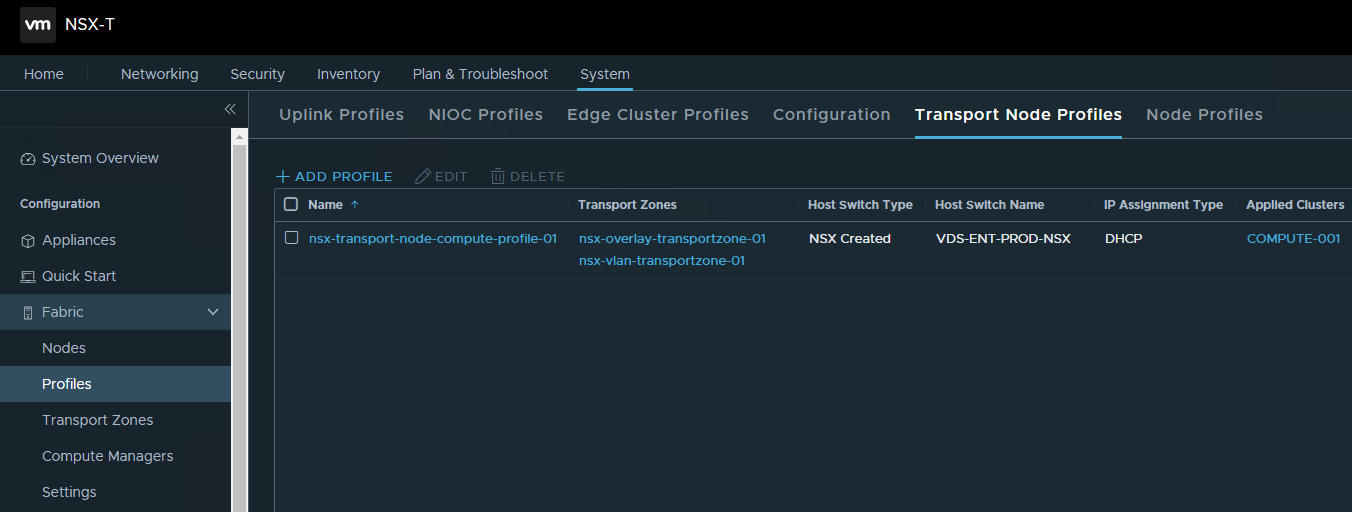
Task: Open the Configuration profiles tab
Action: (x=832, y=115)
